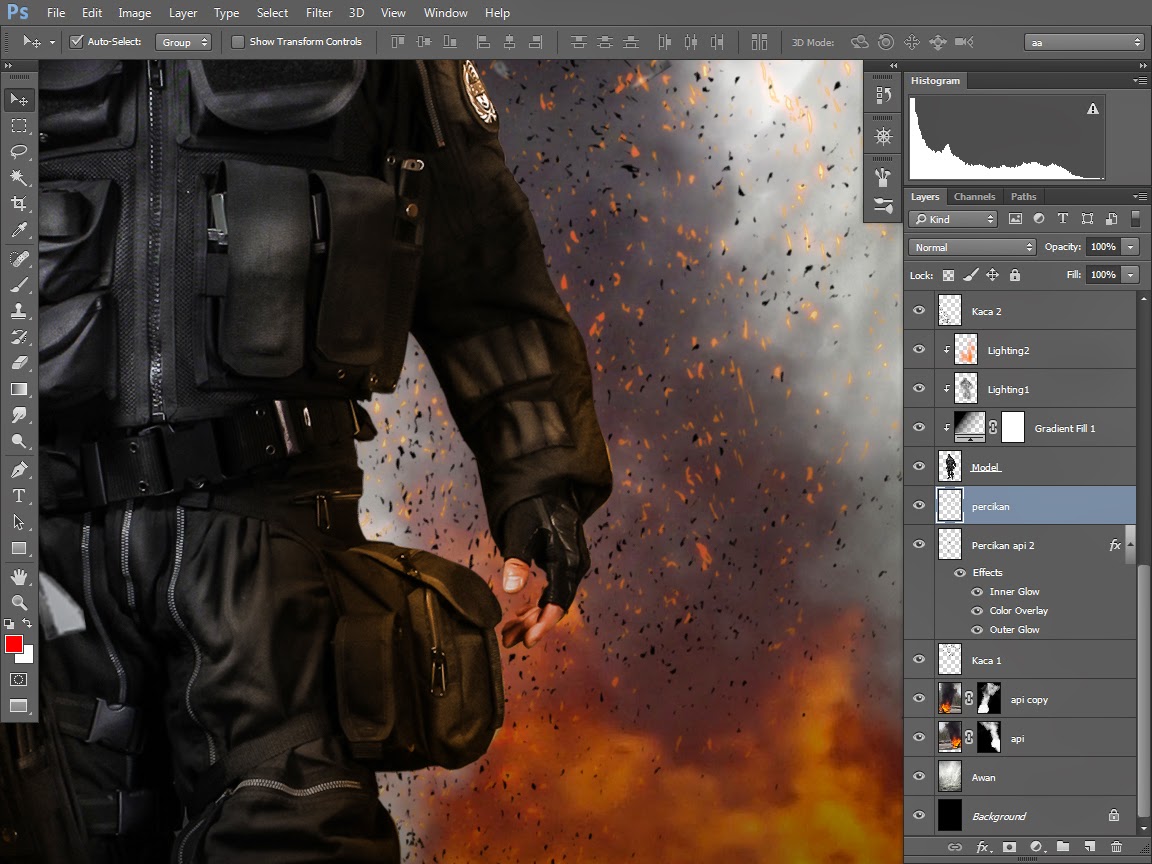1152x864 pixels.
Task: Hide the Model layer visibility eye
Action: [919, 467]
